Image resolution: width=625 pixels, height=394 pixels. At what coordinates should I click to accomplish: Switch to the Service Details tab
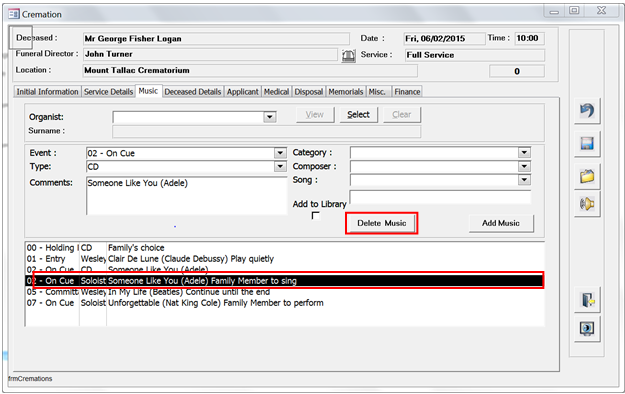[108, 92]
